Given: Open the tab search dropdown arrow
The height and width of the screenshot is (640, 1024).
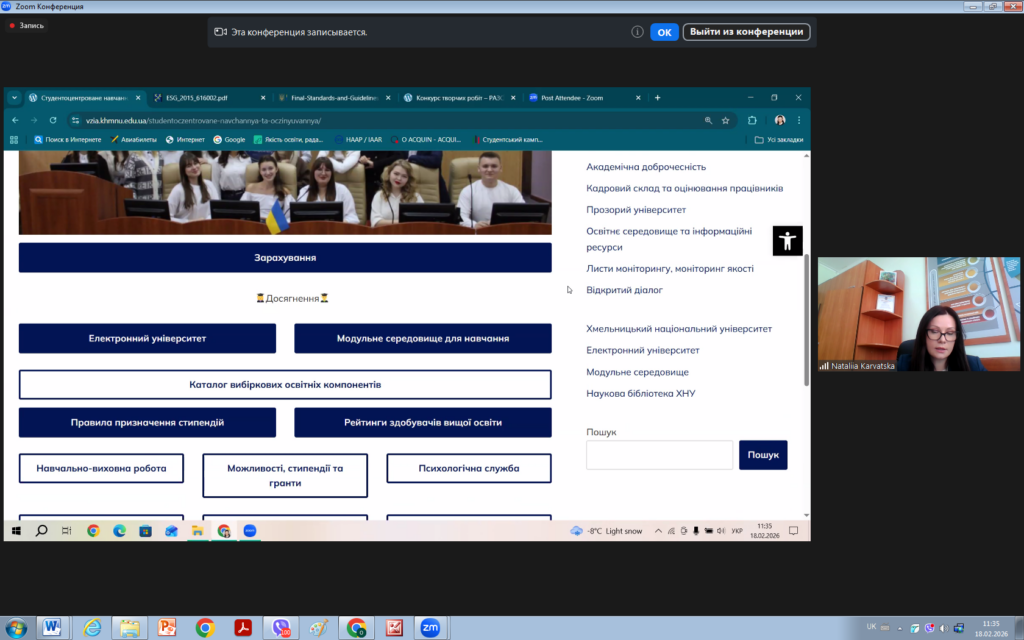Looking at the screenshot, I should click(x=14, y=98).
